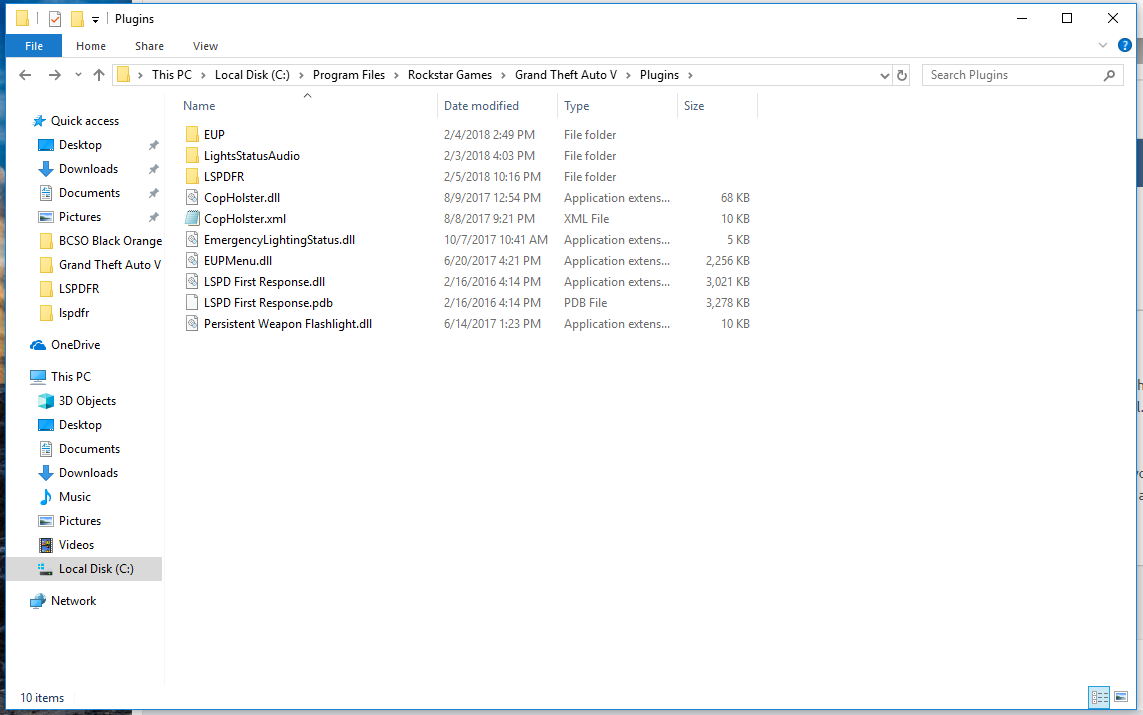1143x715 pixels.
Task: Open Customize Quick Access Toolbar dropdown
Action: [x=95, y=20]
